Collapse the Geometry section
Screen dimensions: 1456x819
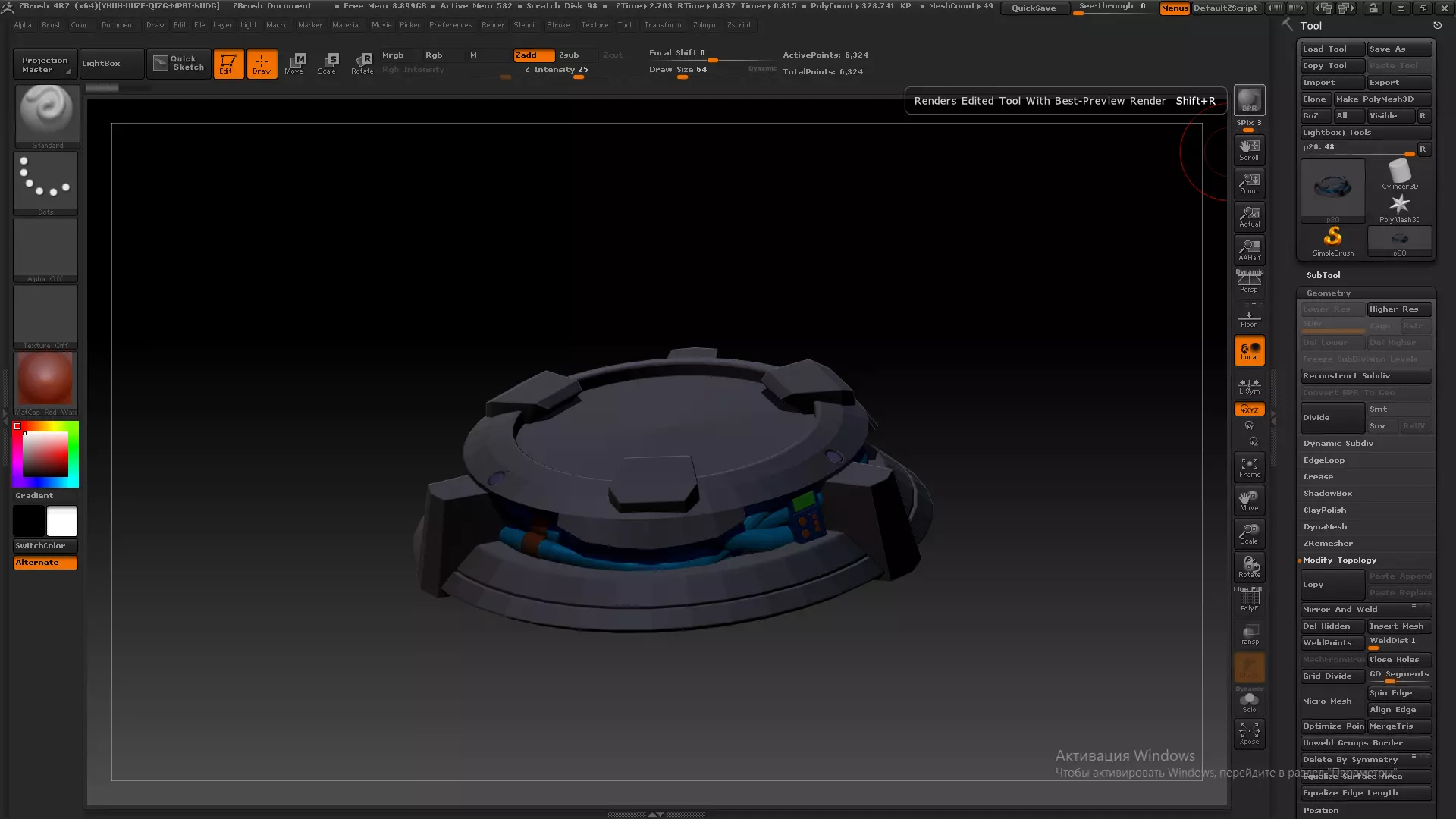click(x=1329, y=293)
